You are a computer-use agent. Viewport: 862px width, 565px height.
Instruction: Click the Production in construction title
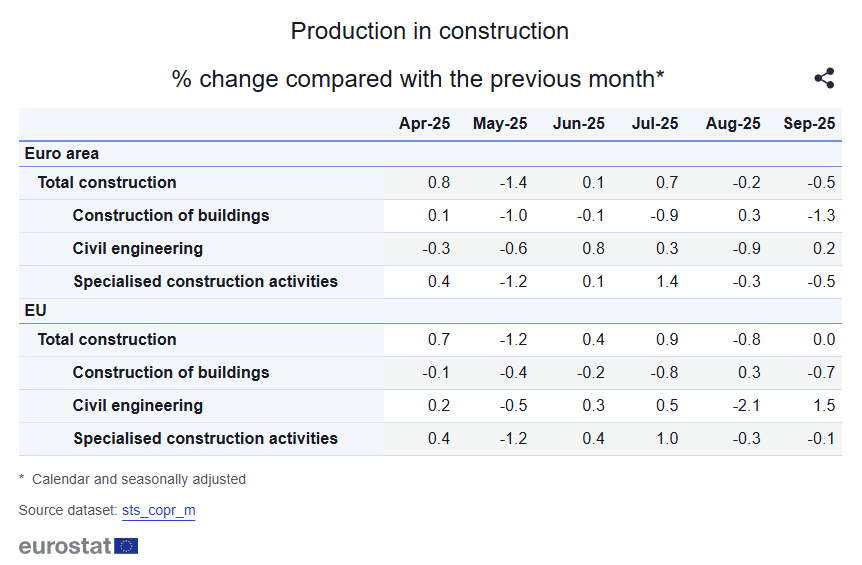pos(430,31)
